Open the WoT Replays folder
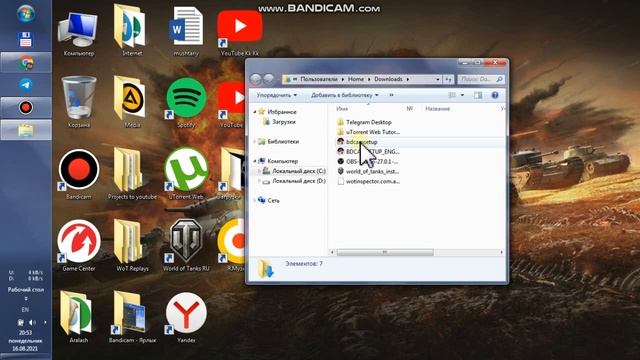The height and width of the screenshot is (360, 640). coord(132,245)
